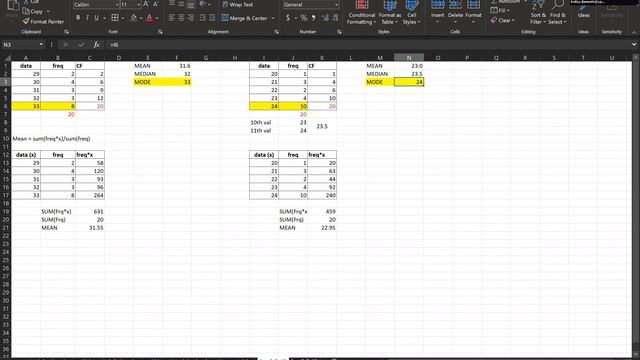Click into the formula bar input
This screenshot has width=640, height=360.
click(x=367, y=44)
